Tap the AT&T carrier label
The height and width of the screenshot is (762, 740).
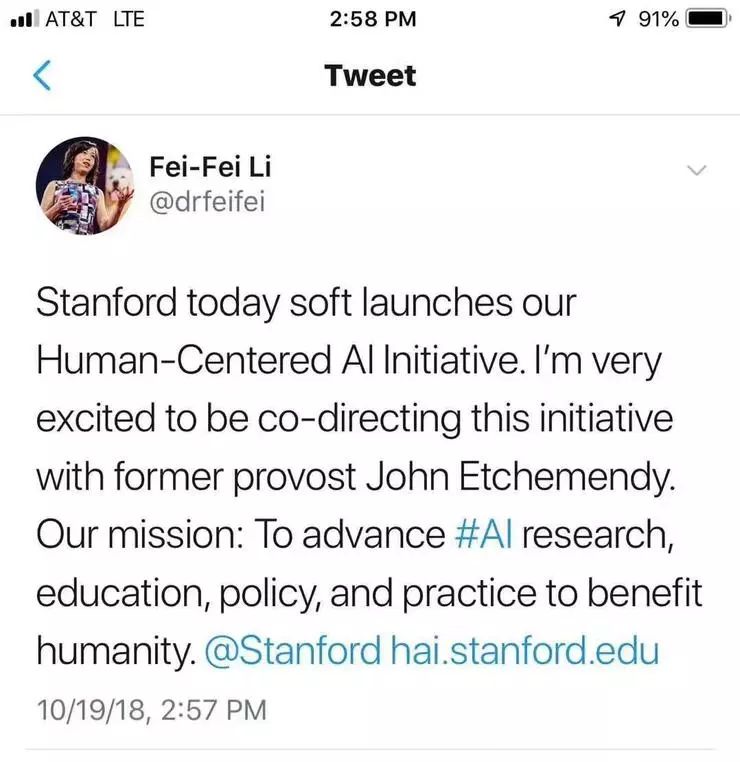click(x=70, y=19)
